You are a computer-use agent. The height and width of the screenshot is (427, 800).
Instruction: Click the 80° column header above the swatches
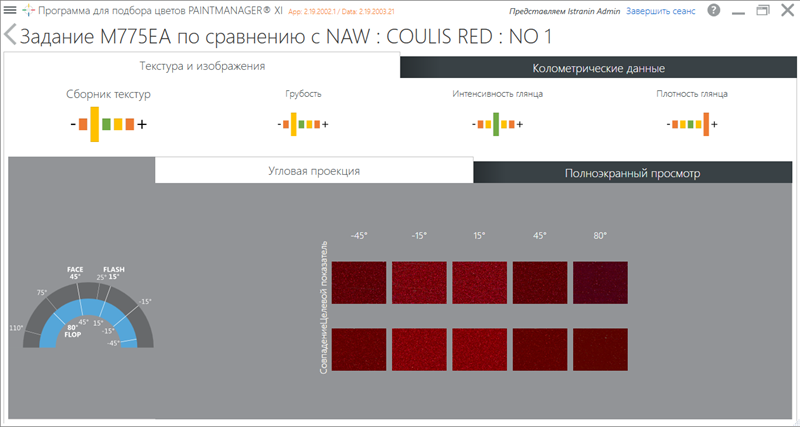(x=601, y=236)
